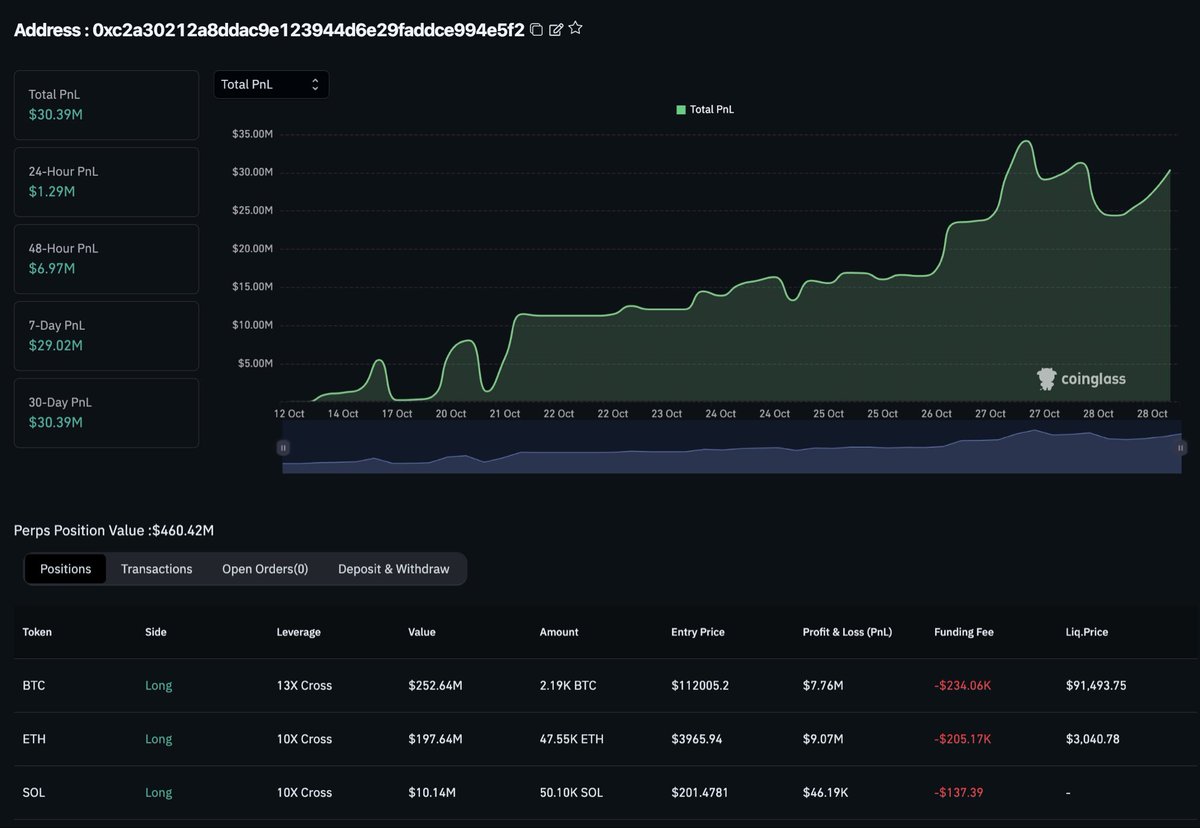
Task: Select the Deposit & Withdraw tab
Action: 393,569
